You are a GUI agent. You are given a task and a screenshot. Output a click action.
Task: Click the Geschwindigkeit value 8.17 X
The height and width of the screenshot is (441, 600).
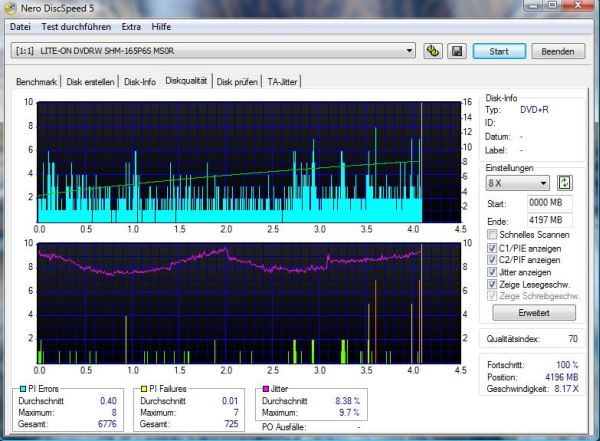pos(566,389)
